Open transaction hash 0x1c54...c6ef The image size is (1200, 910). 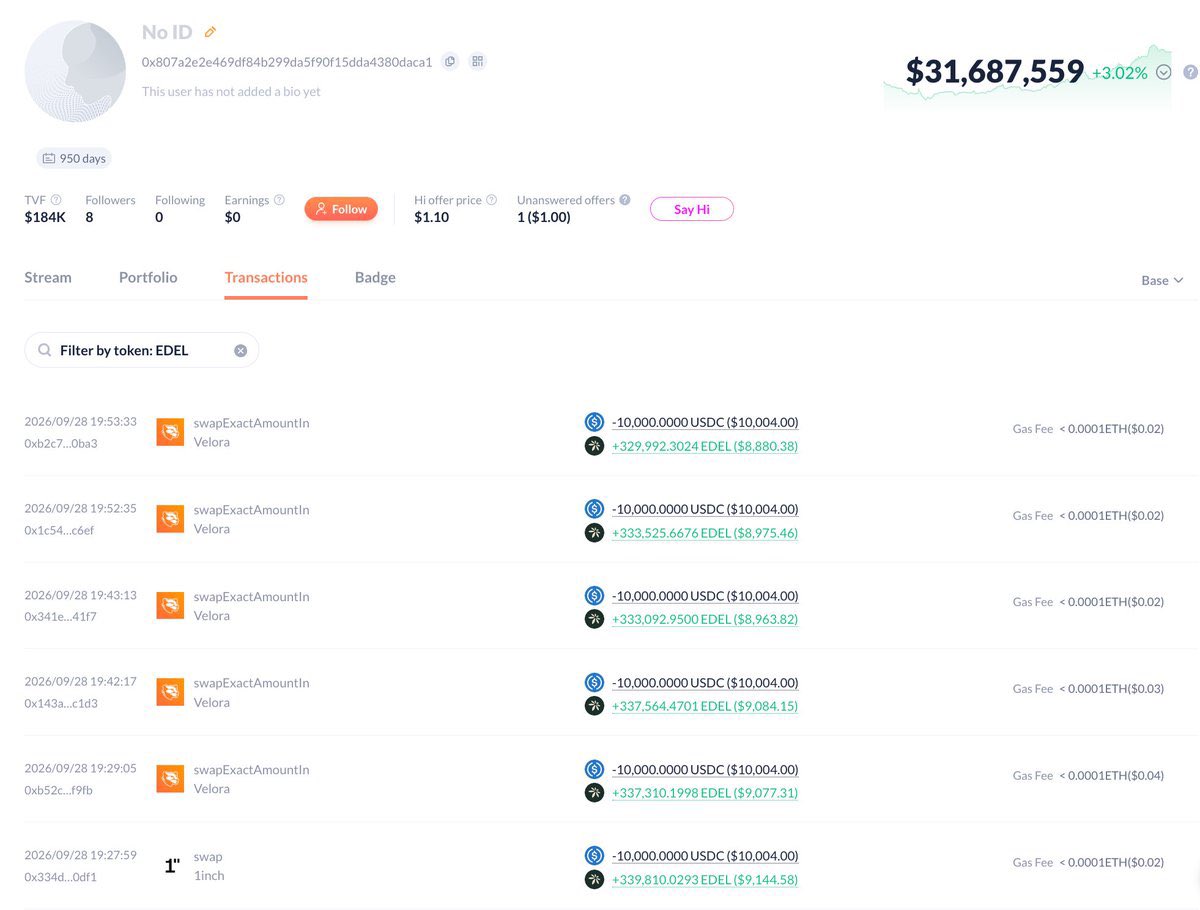(x=59, y=530)
